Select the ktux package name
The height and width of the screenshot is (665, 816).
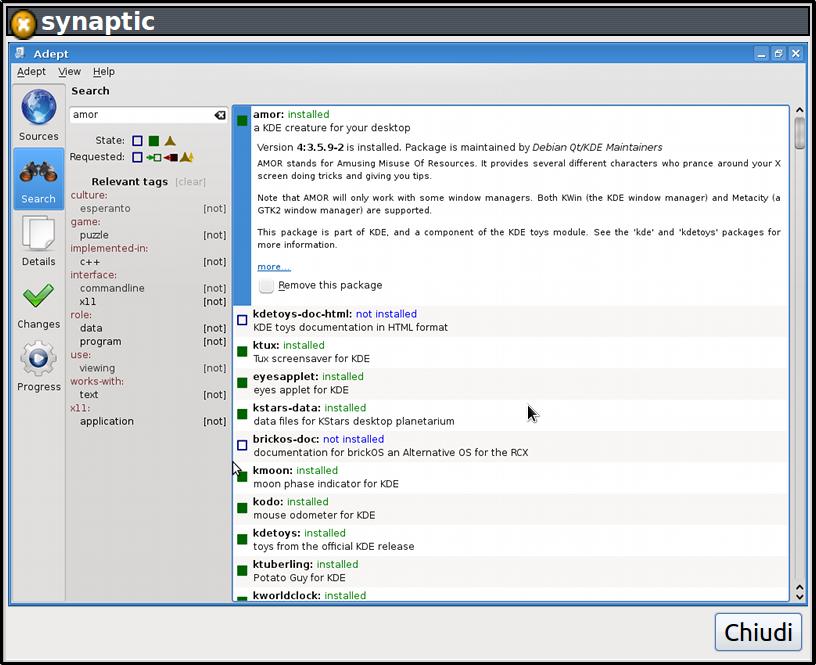(x=266, y=345)
